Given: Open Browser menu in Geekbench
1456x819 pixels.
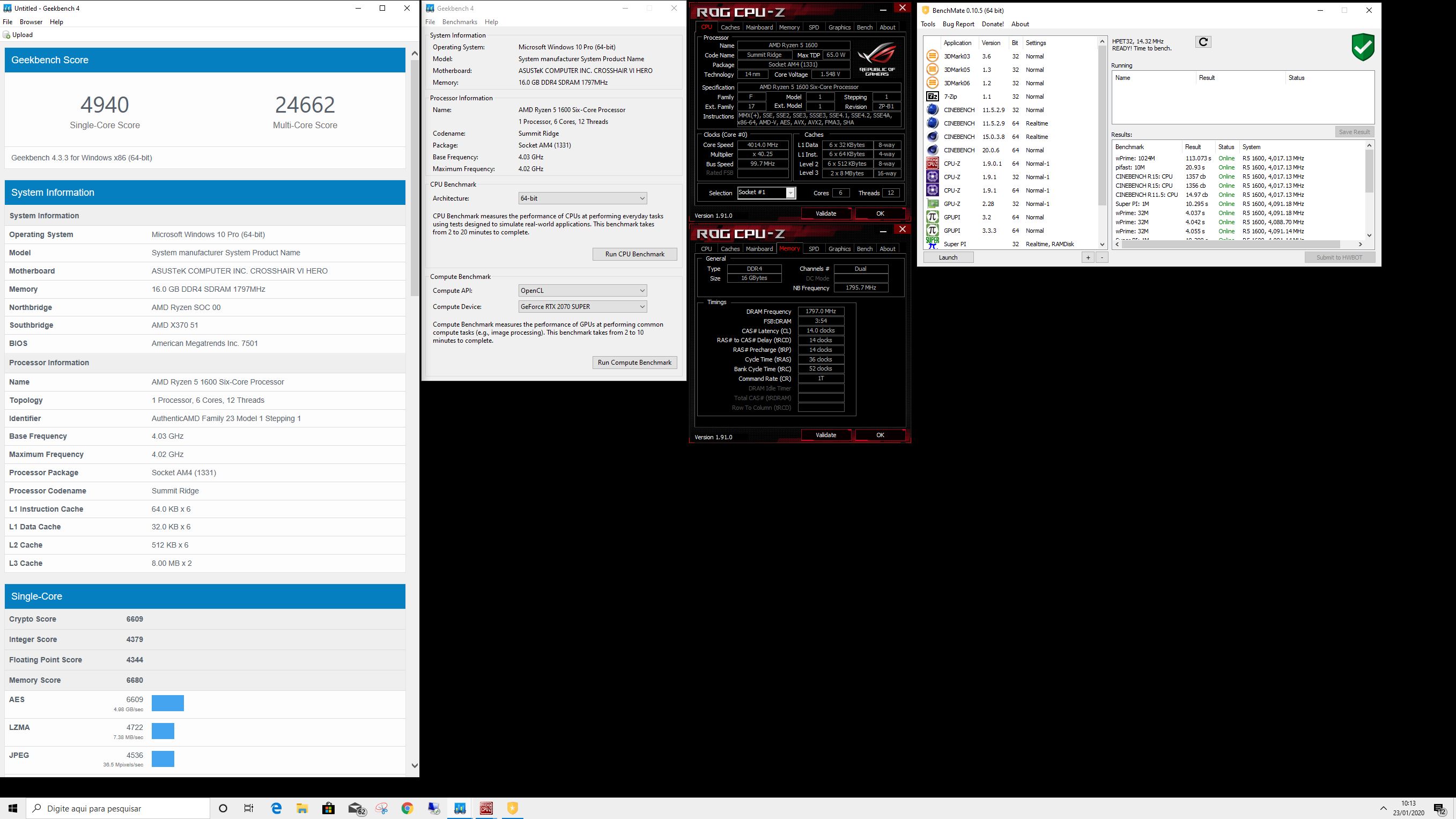Looking at the screenshot, I should (31, 21).
